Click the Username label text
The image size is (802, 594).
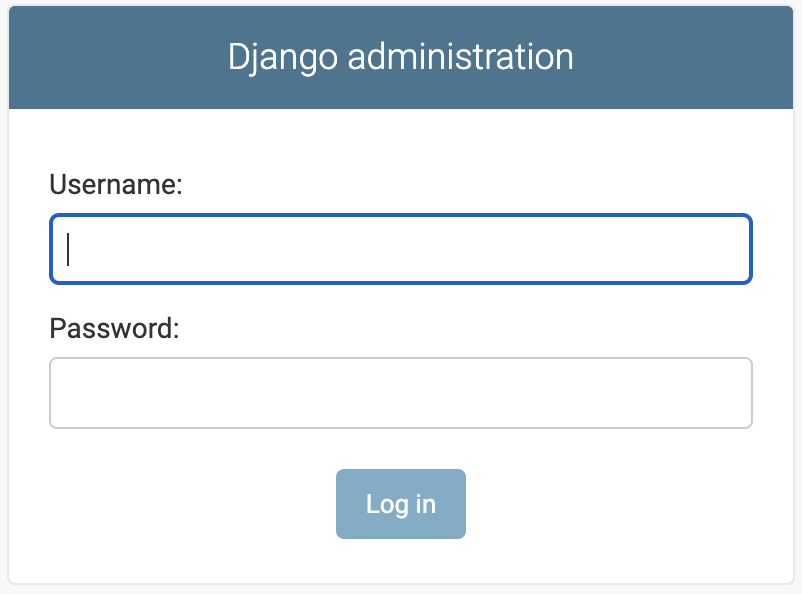(116, 184)
